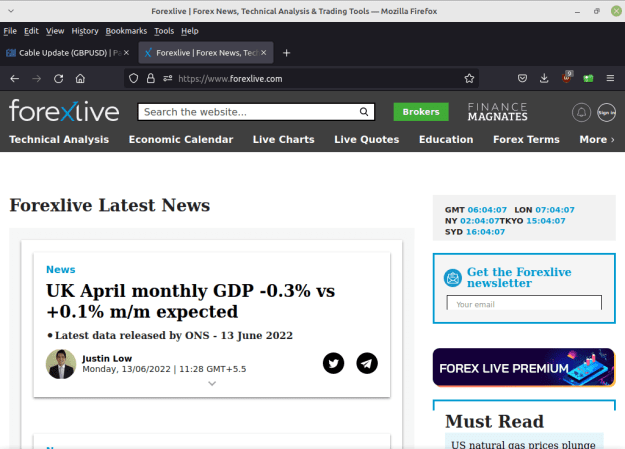The width and height of the screenshot is (625, 449).
Task: Open the Finance Magnates logo link
Action: click(497, 112)
